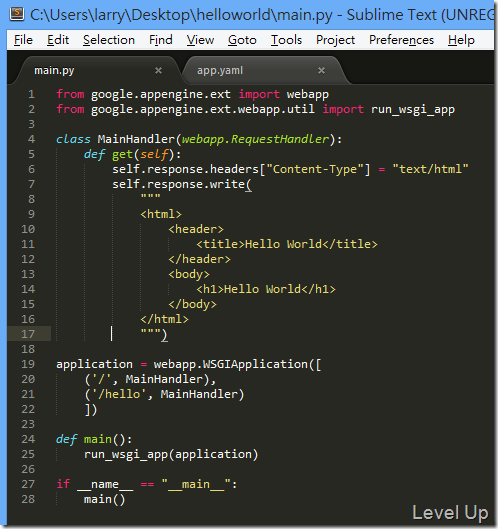The image size is (498, 529).
Task: Click line number 24 in the gutter
Action: pyautogui.click(x=28, y=439)
